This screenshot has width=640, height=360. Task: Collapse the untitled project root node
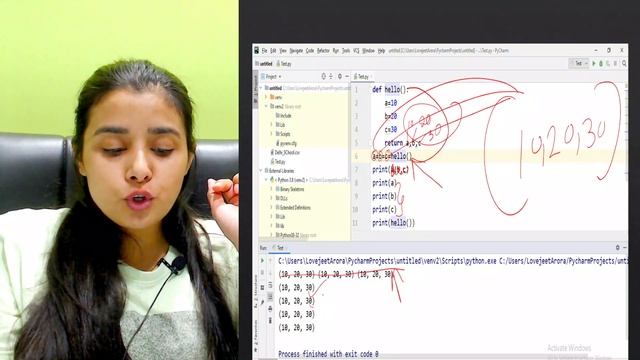[261, 88]
